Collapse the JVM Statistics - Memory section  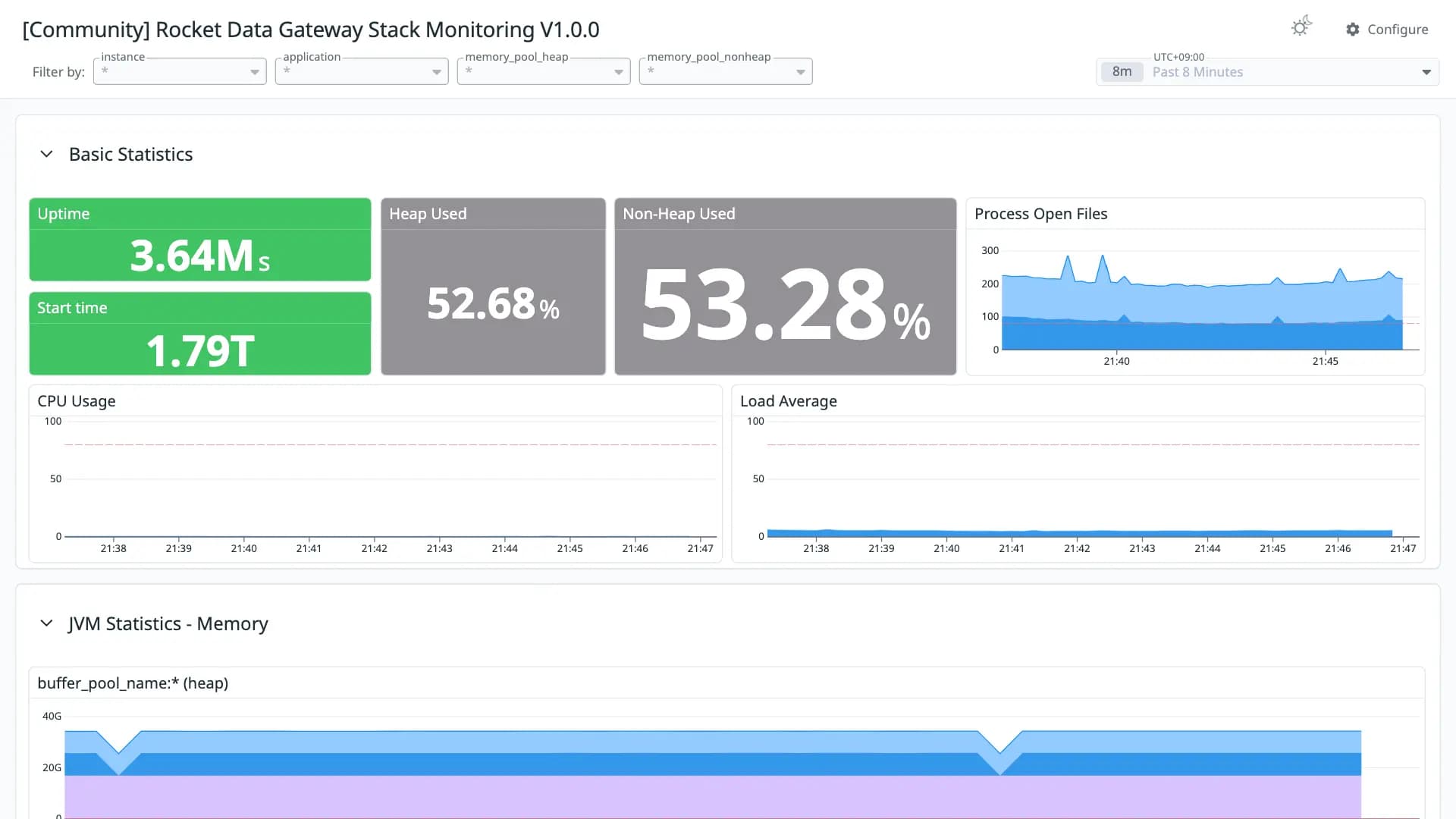[x=46, y=623]
